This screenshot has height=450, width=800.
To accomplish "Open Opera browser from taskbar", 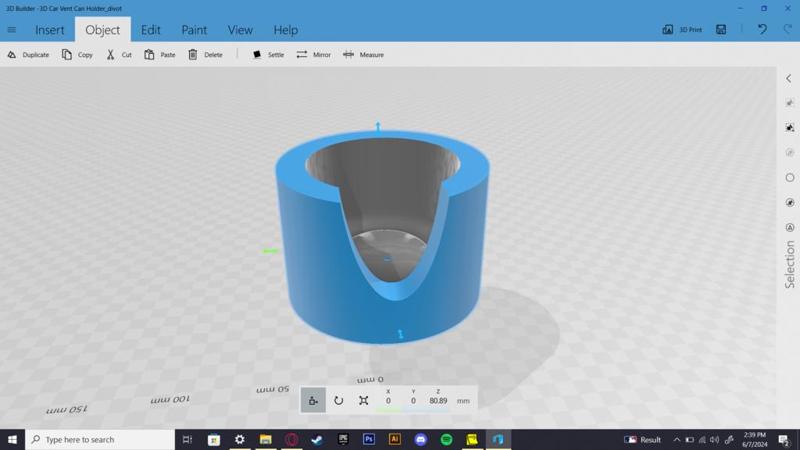I will (x=291, y=439).
